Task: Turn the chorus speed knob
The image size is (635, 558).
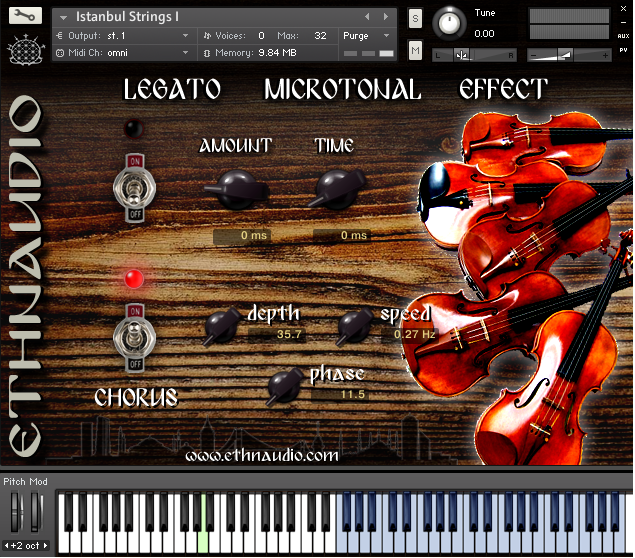Action: pos(355,326)
